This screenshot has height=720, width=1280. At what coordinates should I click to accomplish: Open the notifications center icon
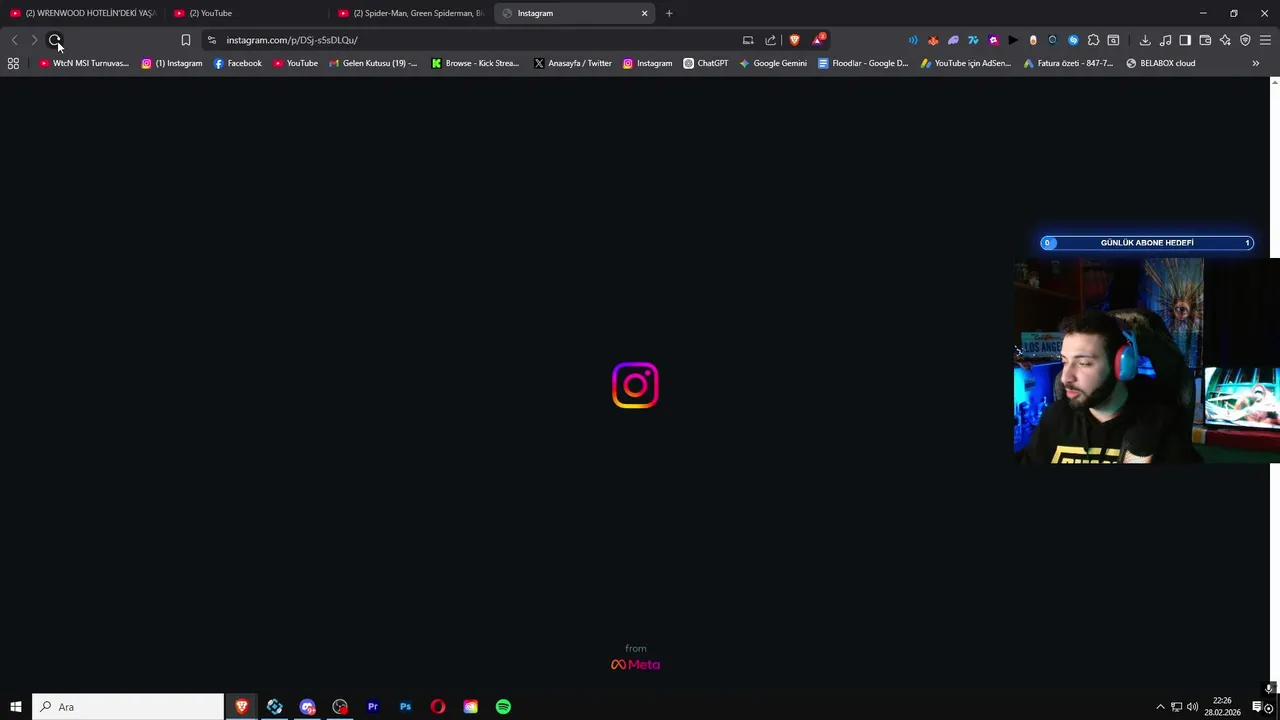1257,707
